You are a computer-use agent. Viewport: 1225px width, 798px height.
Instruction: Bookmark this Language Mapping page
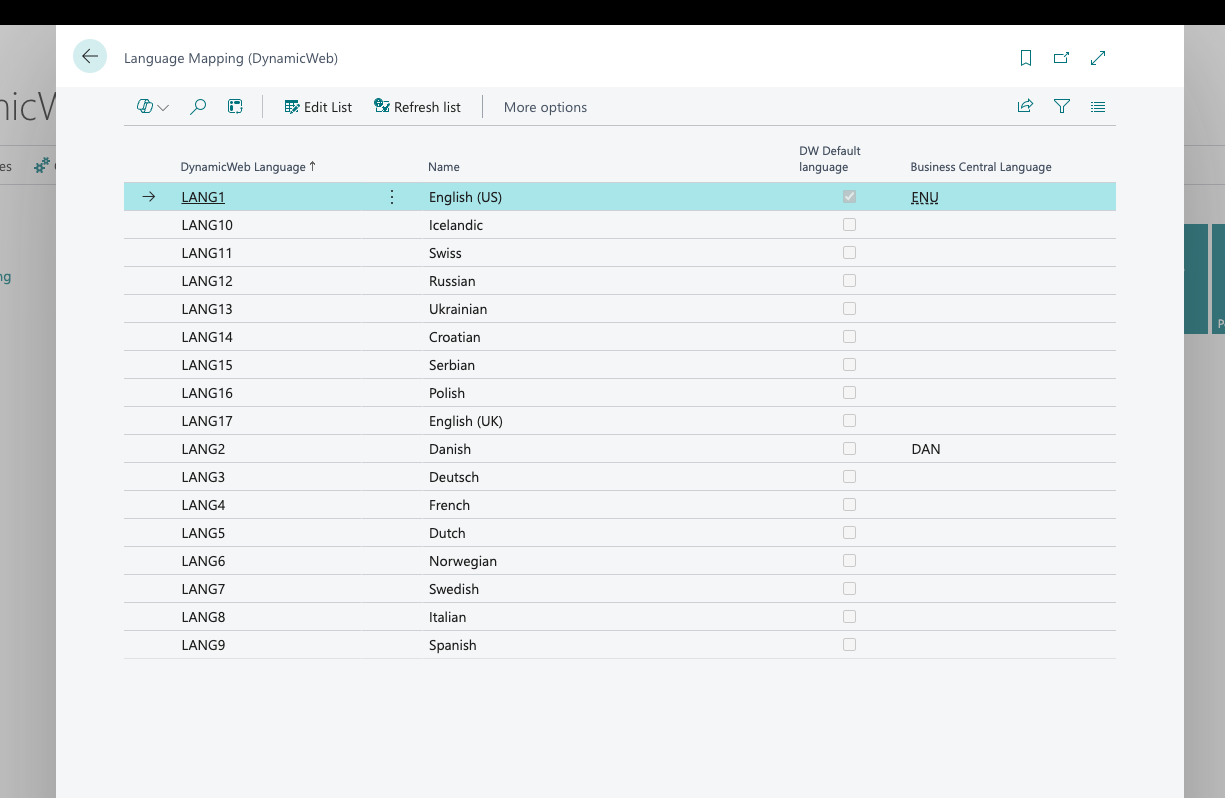point(1025,58)
